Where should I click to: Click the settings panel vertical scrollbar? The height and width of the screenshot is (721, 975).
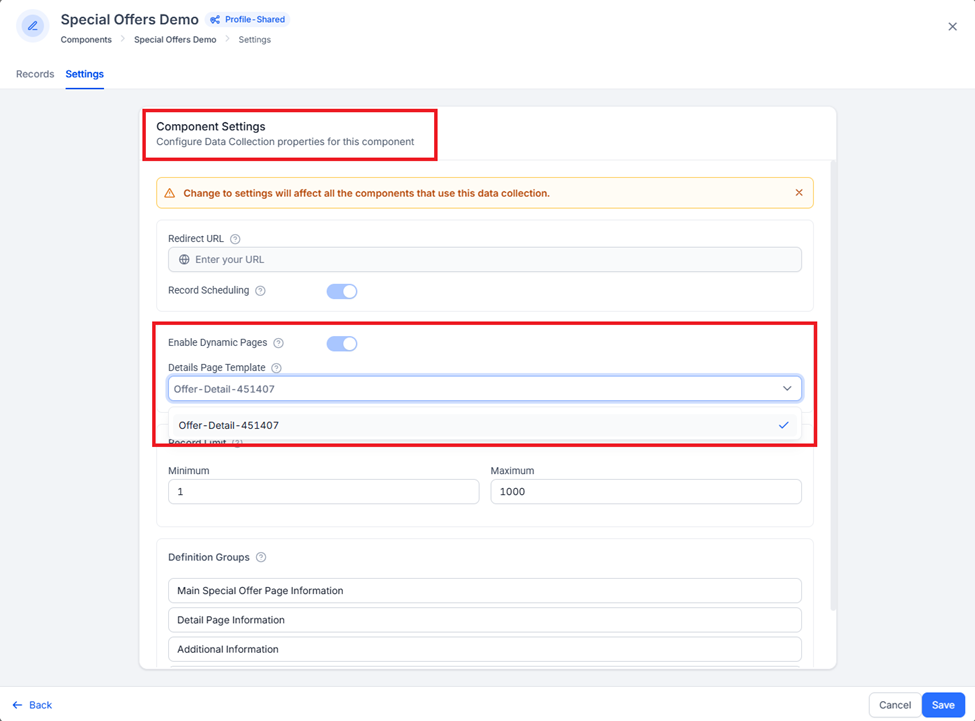tap(833, 385)
